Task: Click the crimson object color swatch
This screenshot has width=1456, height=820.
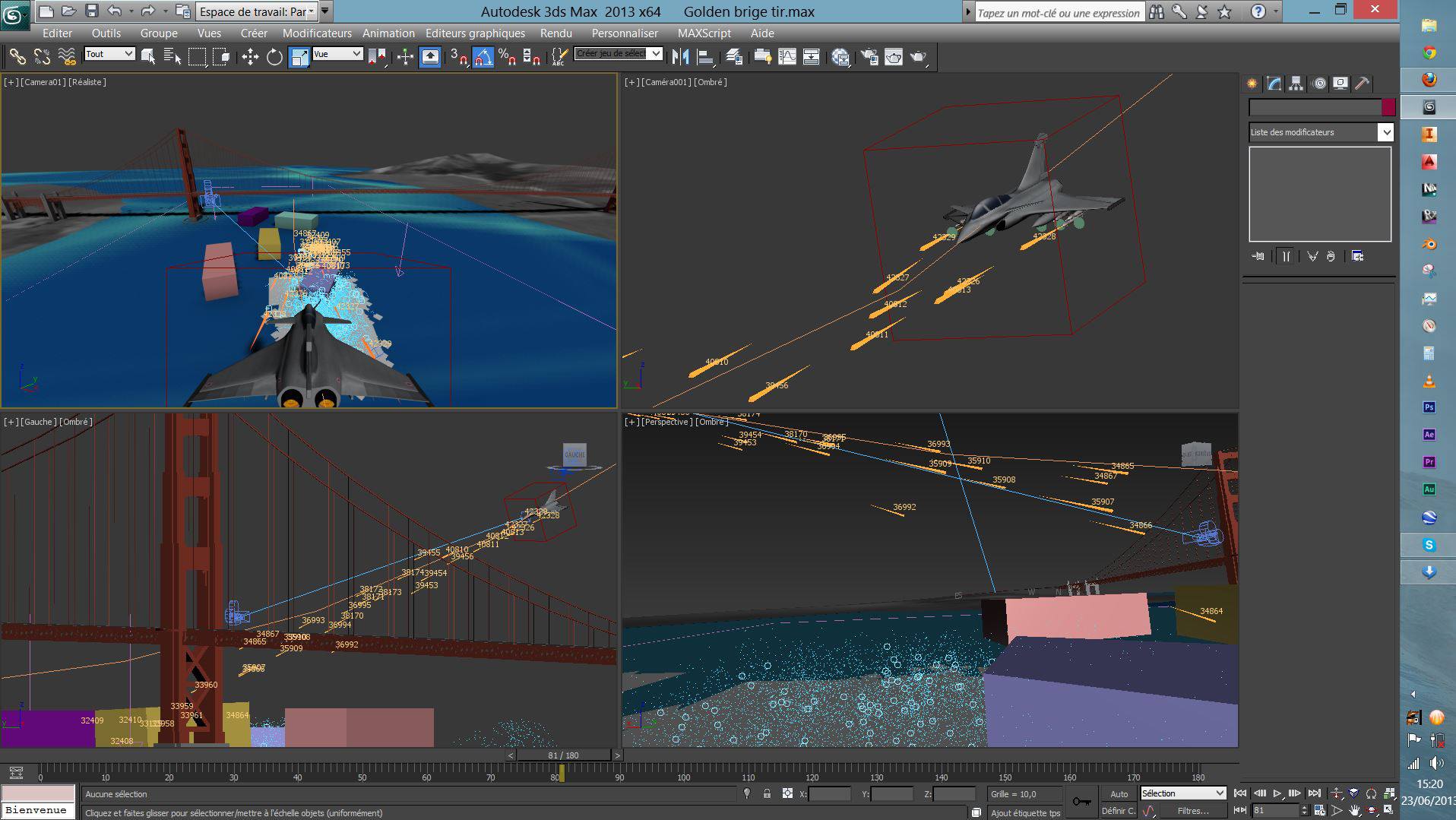Action: (1388, 107)
